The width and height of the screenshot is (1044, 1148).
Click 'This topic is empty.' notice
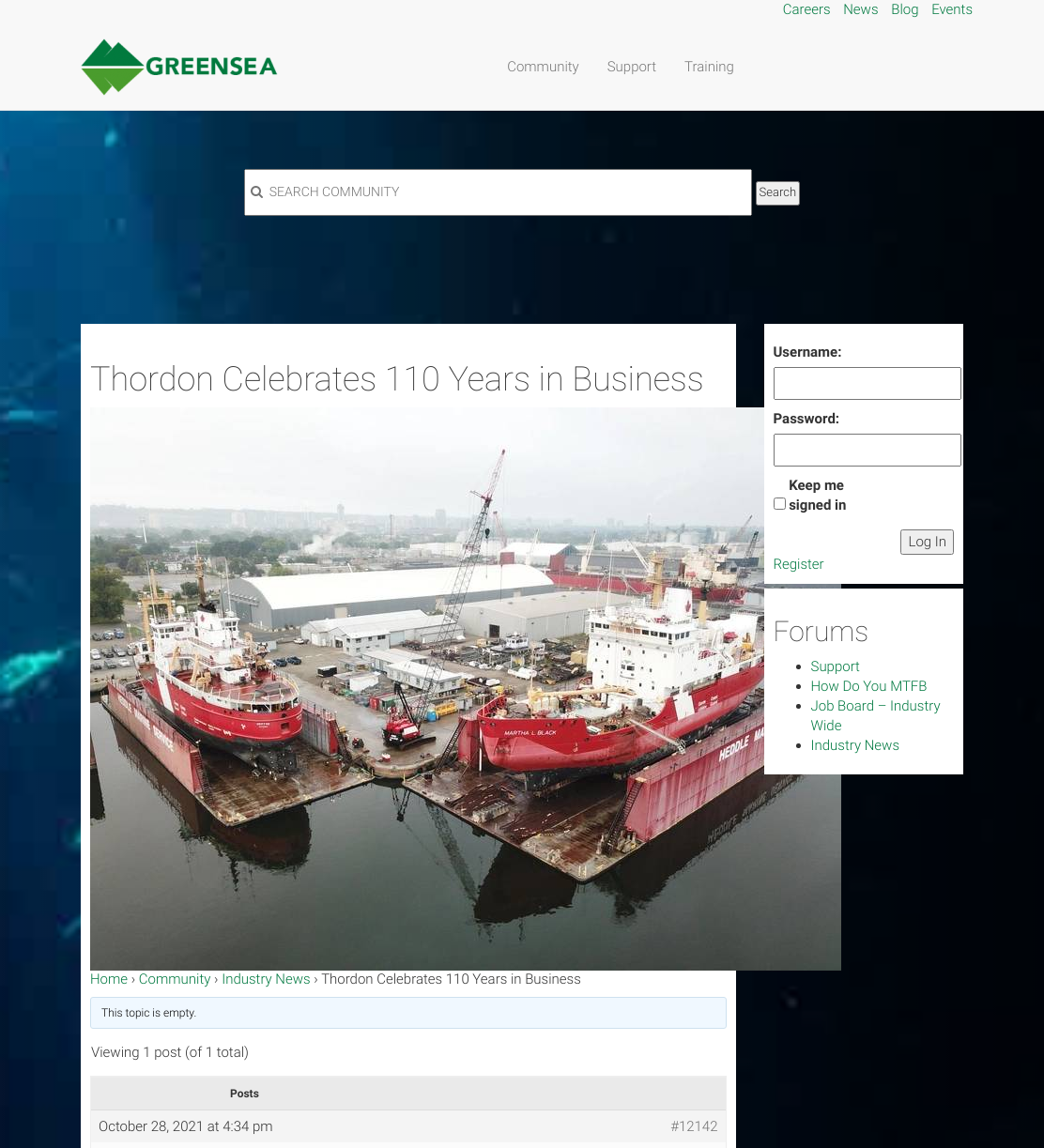[408, 1013]
